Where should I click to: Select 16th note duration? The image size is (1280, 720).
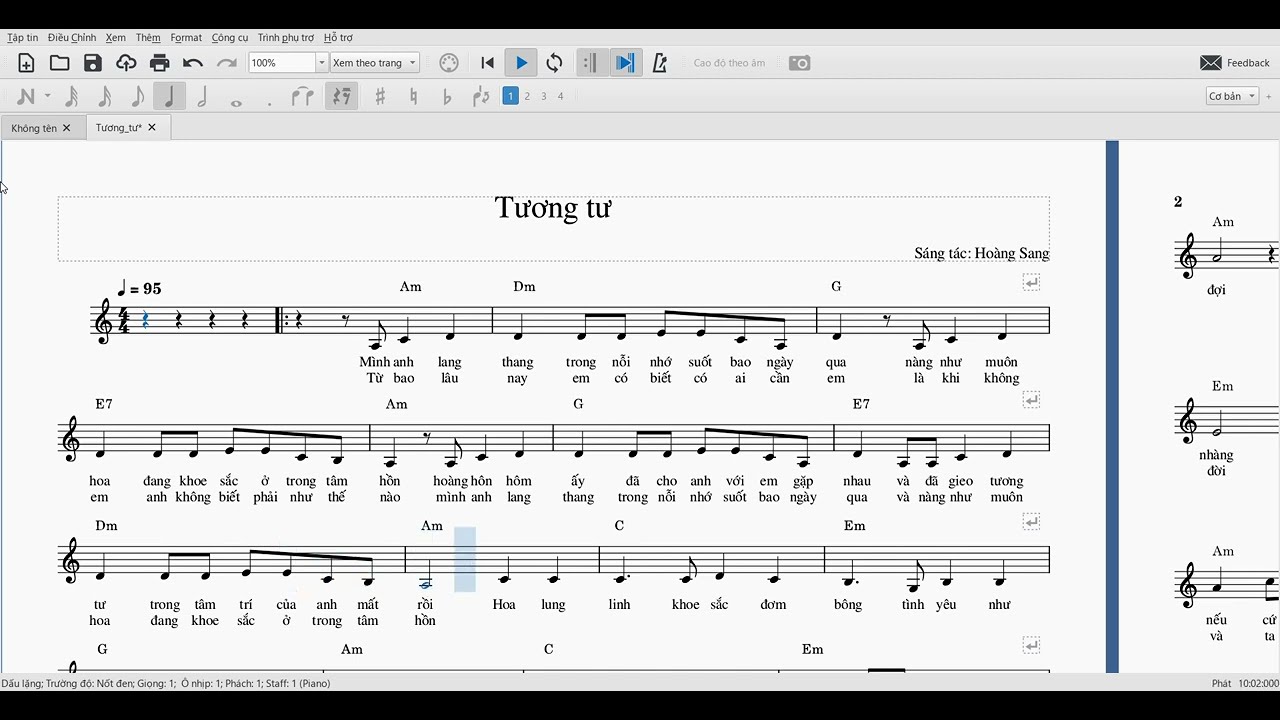point(104,96)
